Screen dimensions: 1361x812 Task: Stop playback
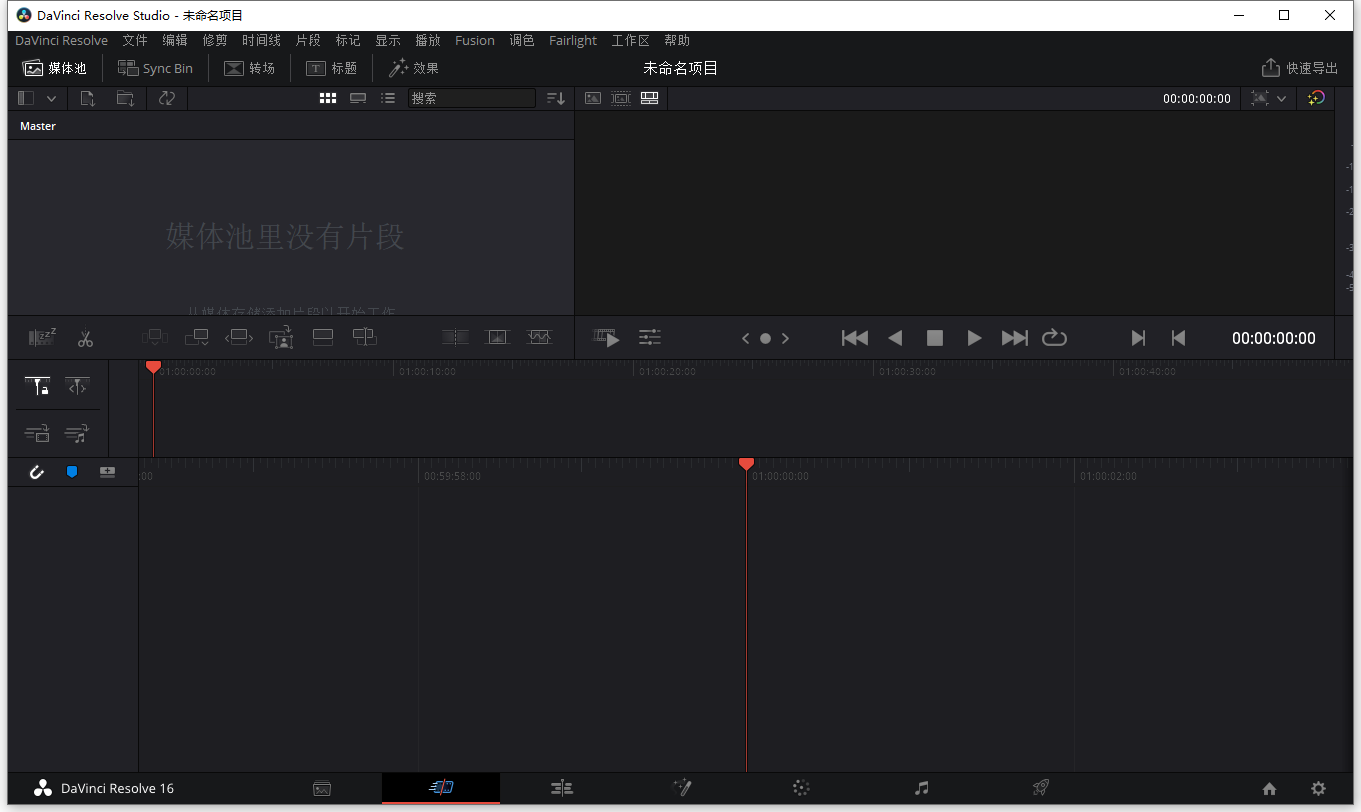935,338
